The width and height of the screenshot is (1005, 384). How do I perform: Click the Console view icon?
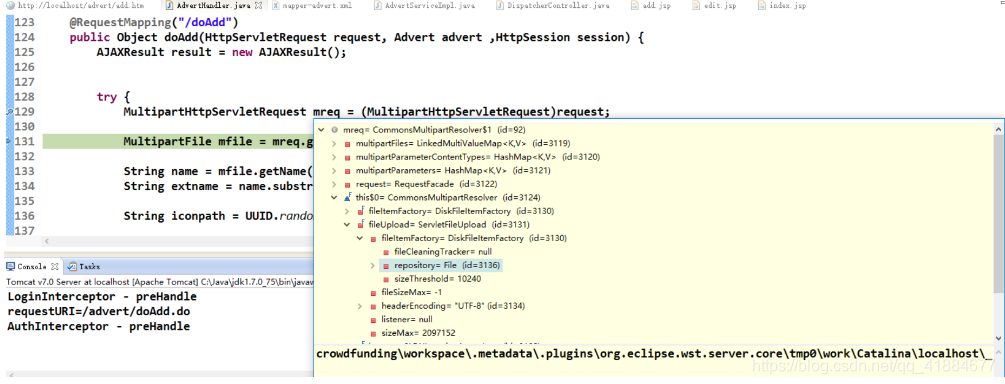coord(10,266)
